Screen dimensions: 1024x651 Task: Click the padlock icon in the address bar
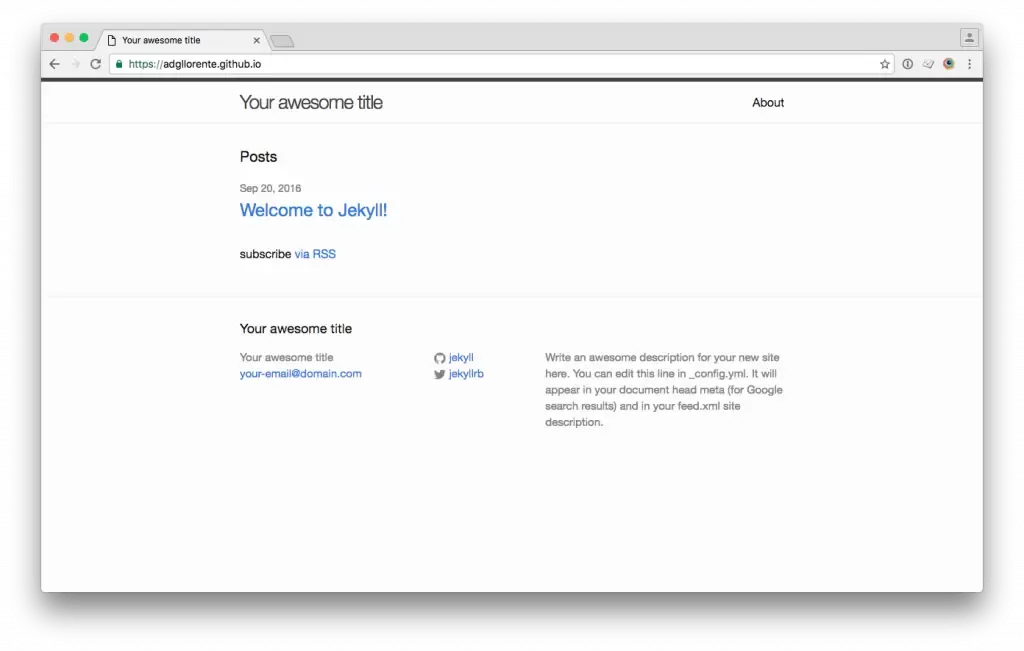(120, 62)
